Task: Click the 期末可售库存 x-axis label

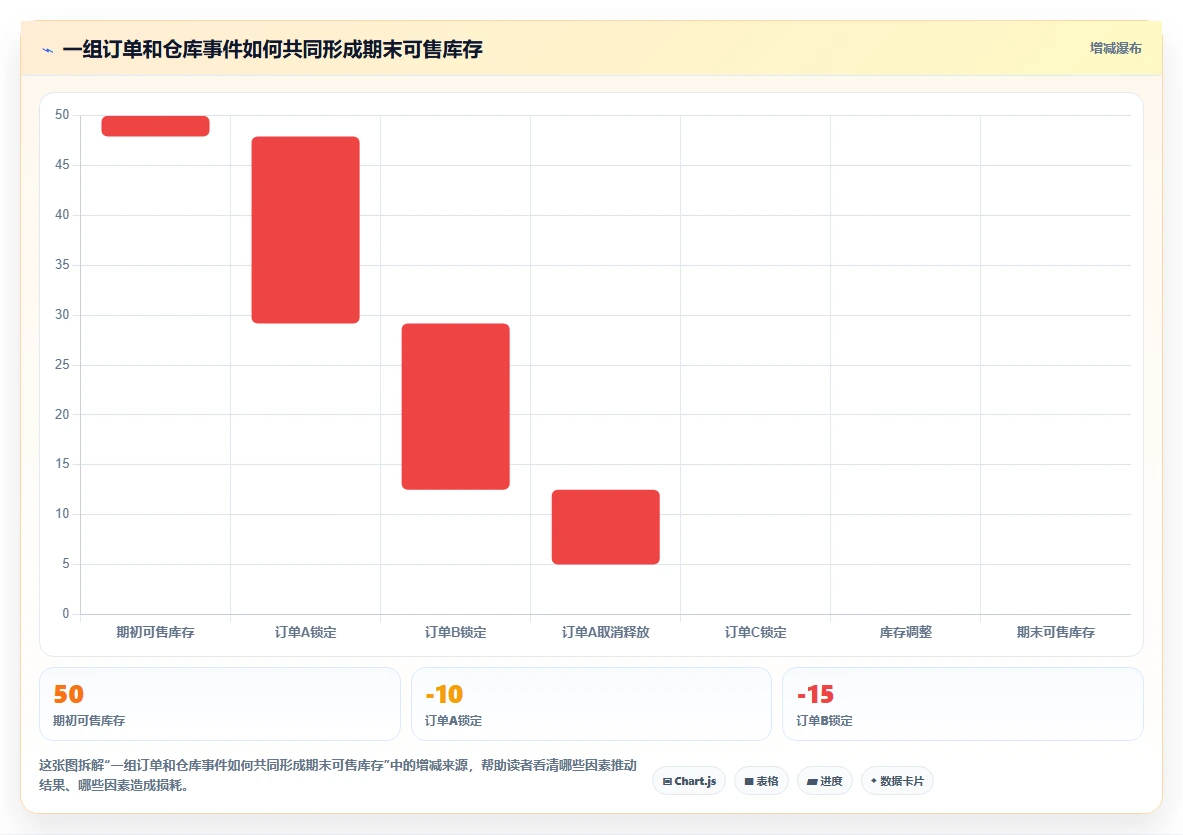Action: tap(1055, 632)
